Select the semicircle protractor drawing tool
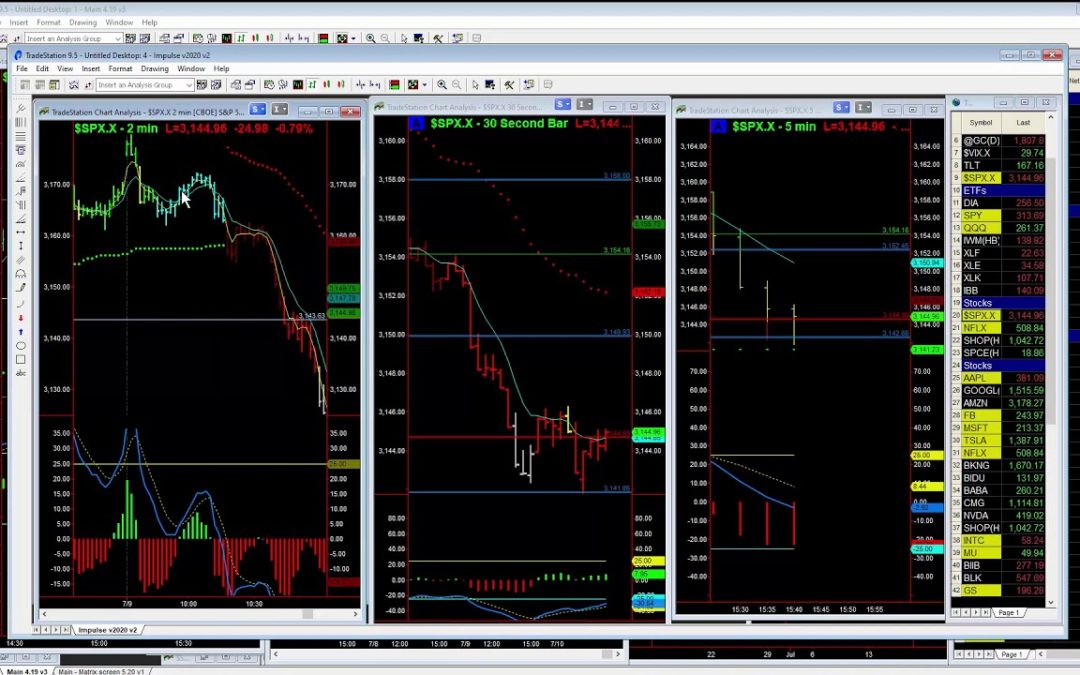Screen dimensions: 1080x675 pos(21,273)
